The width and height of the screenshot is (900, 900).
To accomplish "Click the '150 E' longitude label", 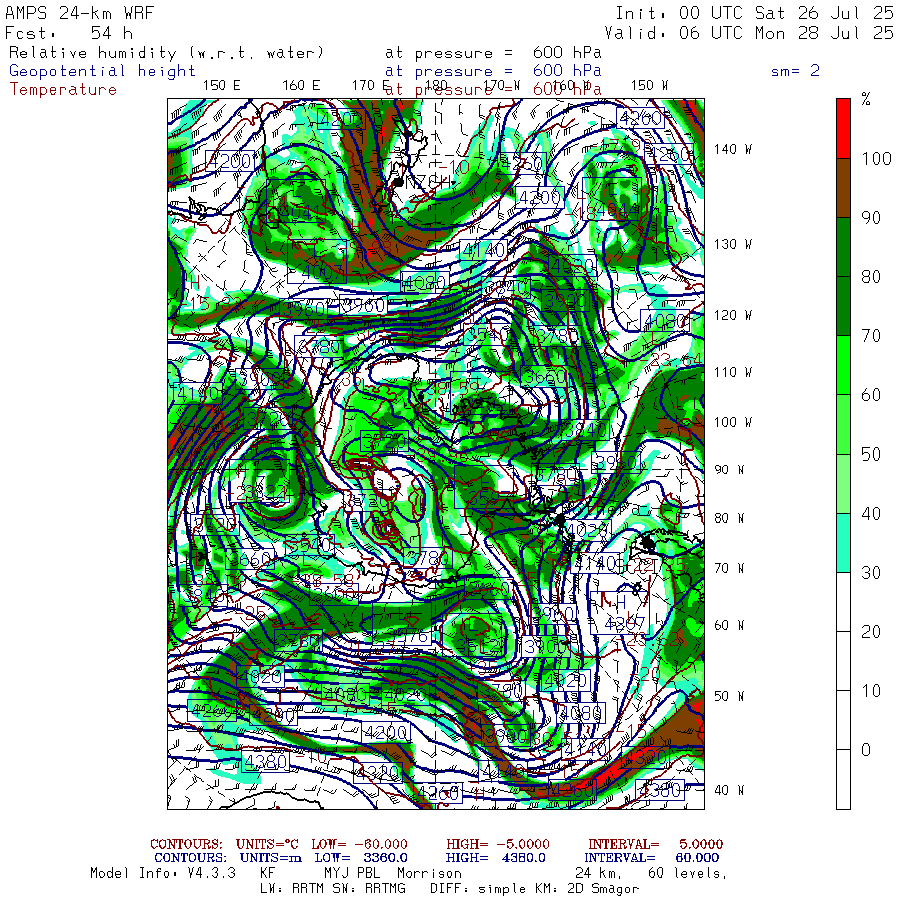I will click(222, 86).
